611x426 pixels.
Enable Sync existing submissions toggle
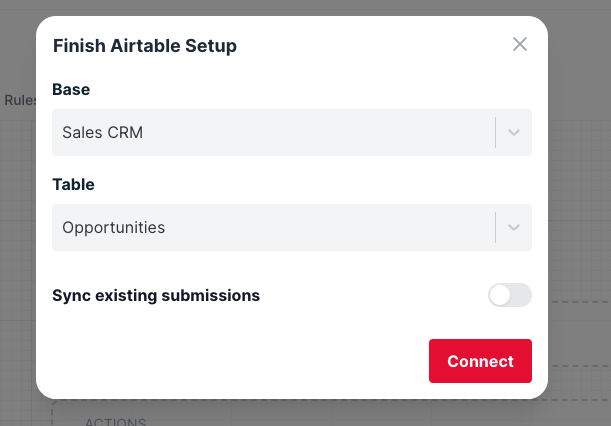pyautogui.click(x=509, y=295)
